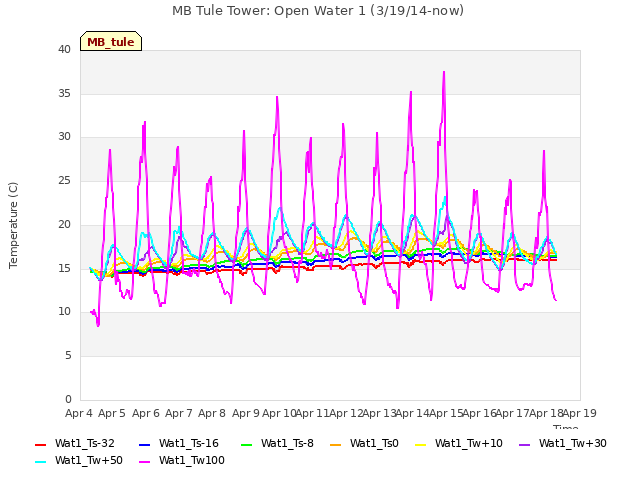
Task: Click the 25 y-axis tick label
Action: (64, 180)
